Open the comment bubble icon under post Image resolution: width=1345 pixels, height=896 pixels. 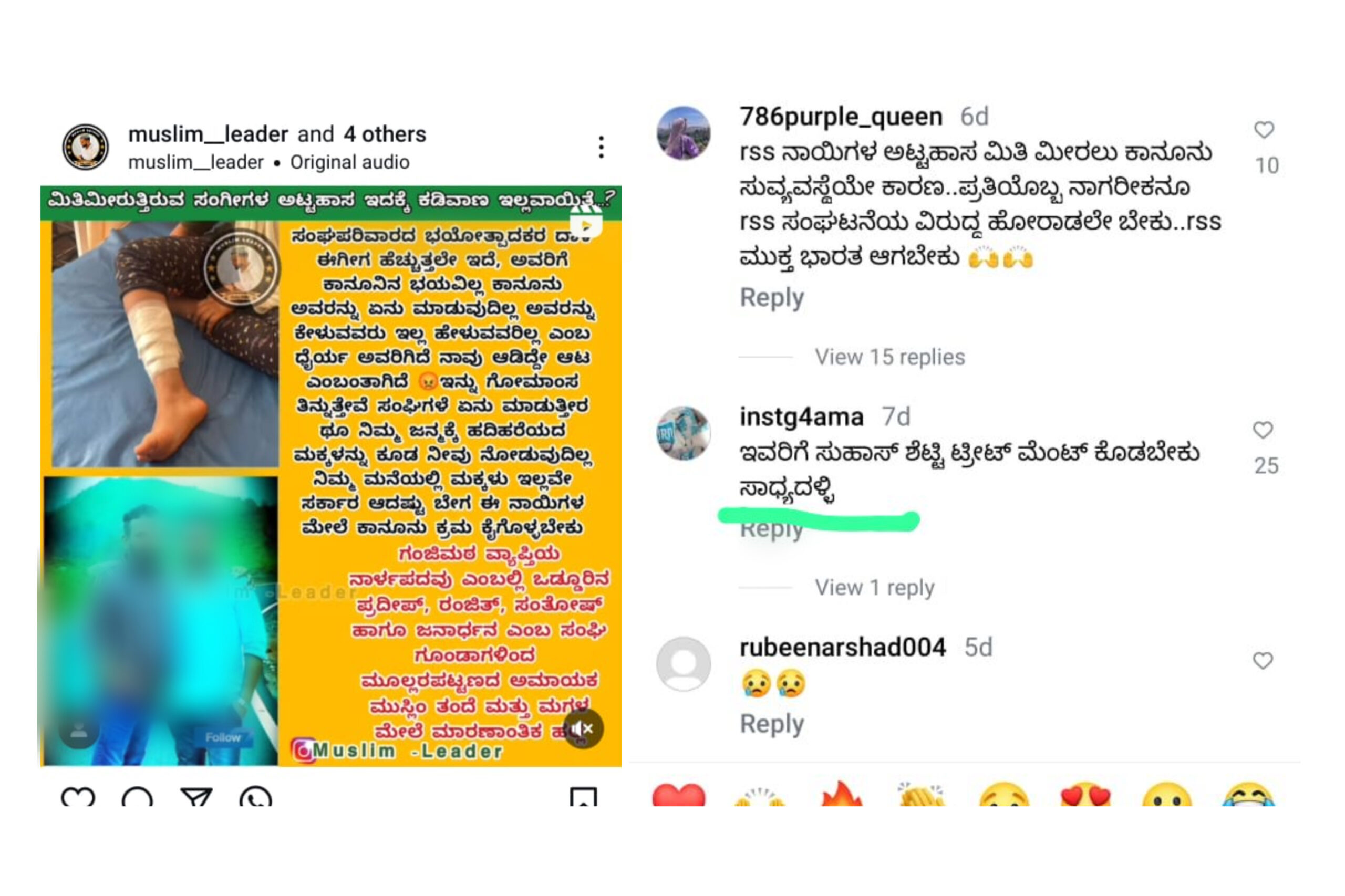137,797
